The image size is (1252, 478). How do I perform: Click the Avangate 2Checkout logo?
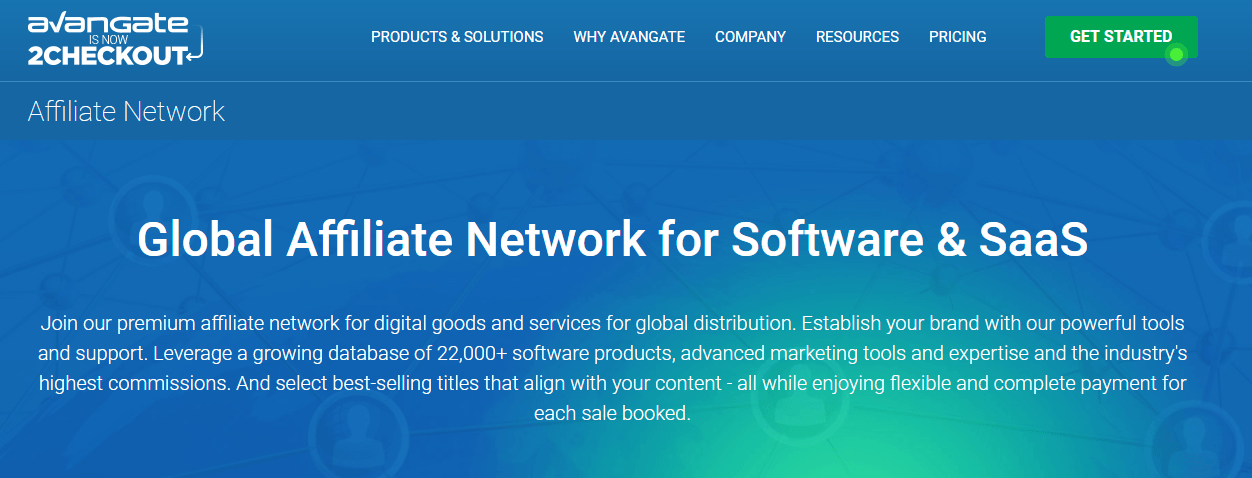click(x=115, y=40)
